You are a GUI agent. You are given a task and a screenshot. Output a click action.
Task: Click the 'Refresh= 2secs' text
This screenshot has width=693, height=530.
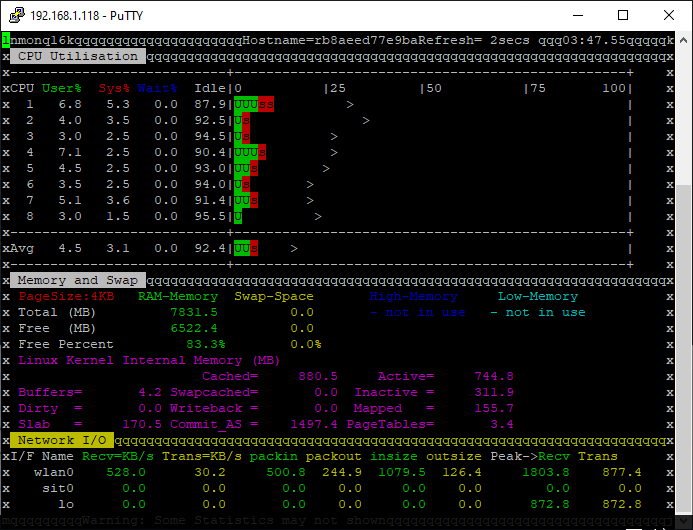tap(474, 40)
